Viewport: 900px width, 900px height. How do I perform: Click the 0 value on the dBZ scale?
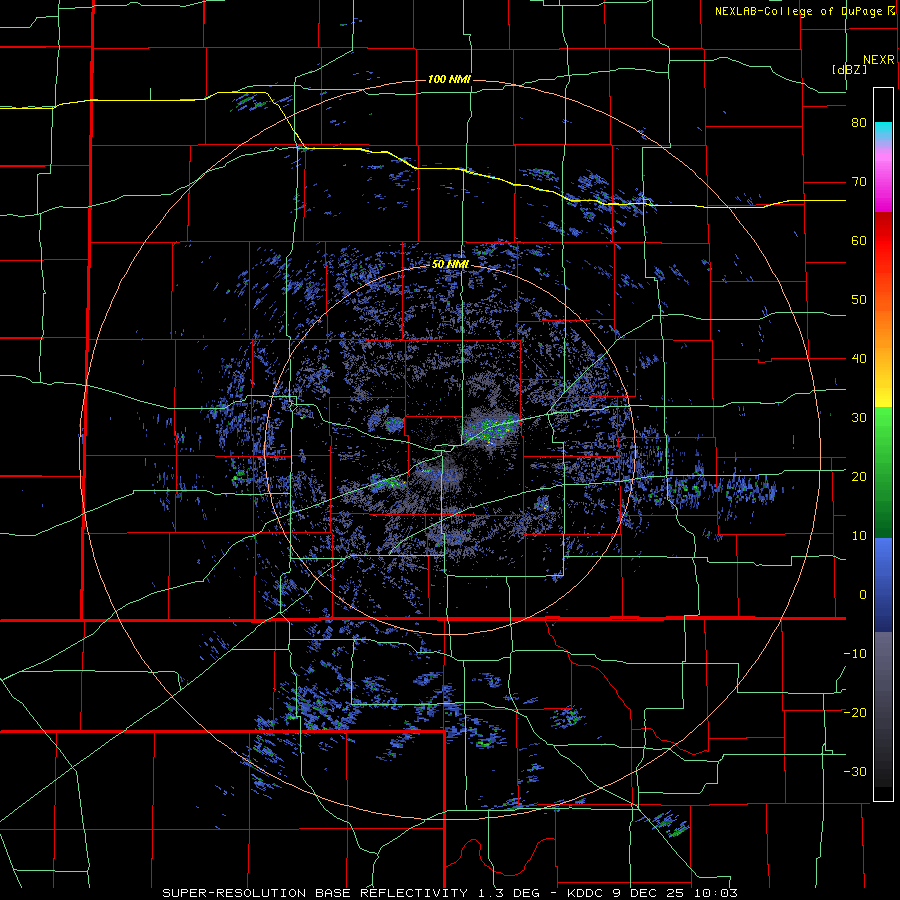pos(863,595)
